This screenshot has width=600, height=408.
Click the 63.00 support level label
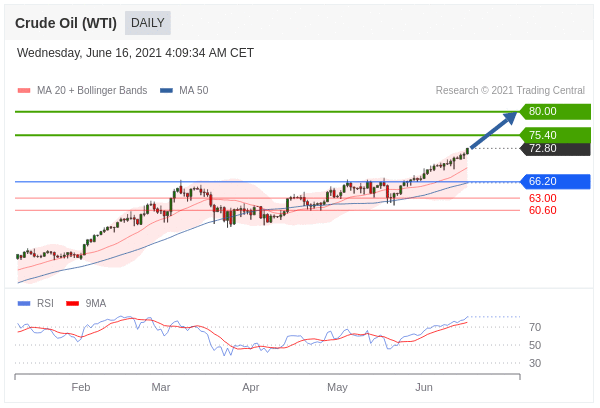coord(542,198)
